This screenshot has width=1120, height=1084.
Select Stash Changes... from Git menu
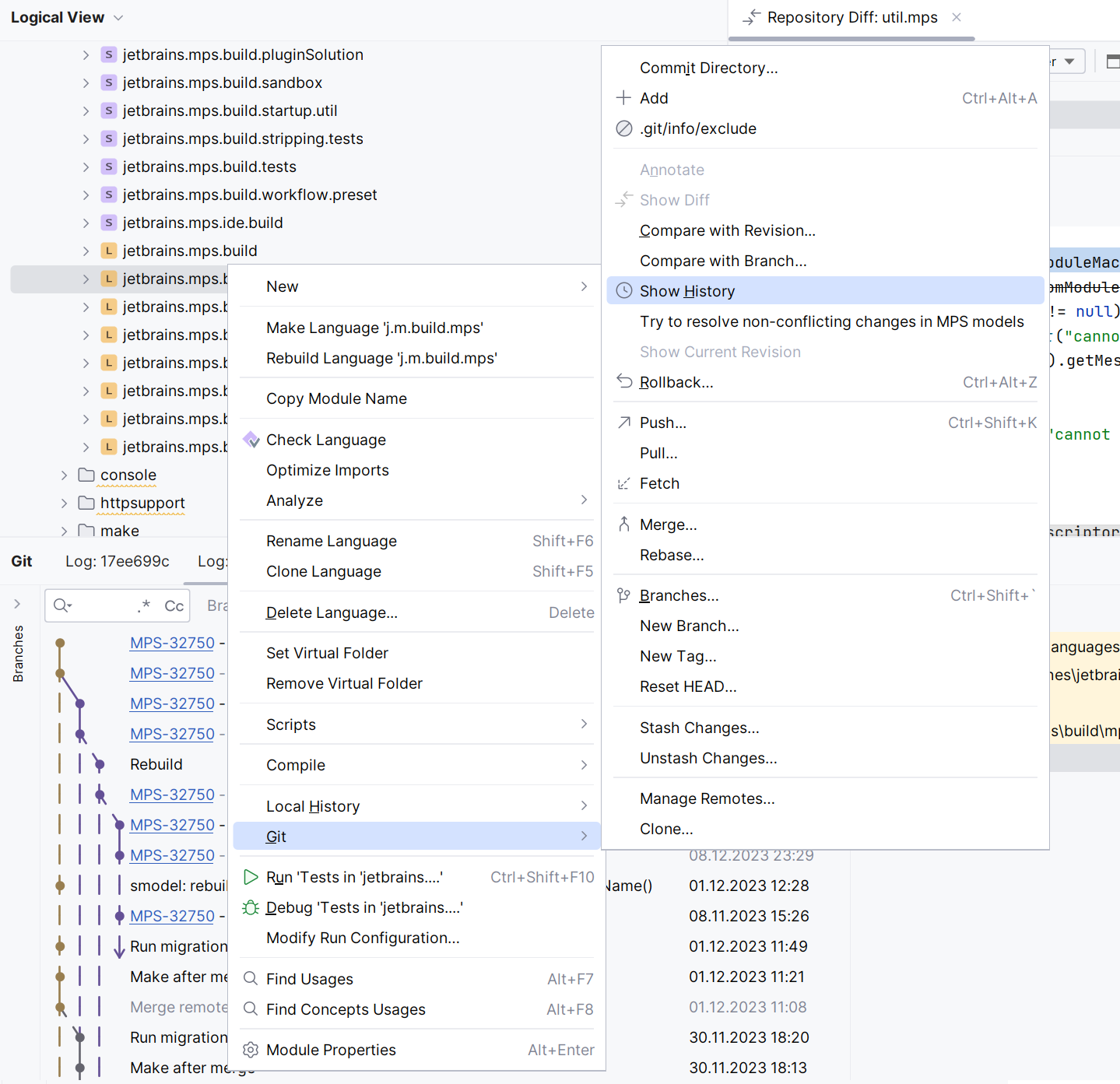point(699,728)
